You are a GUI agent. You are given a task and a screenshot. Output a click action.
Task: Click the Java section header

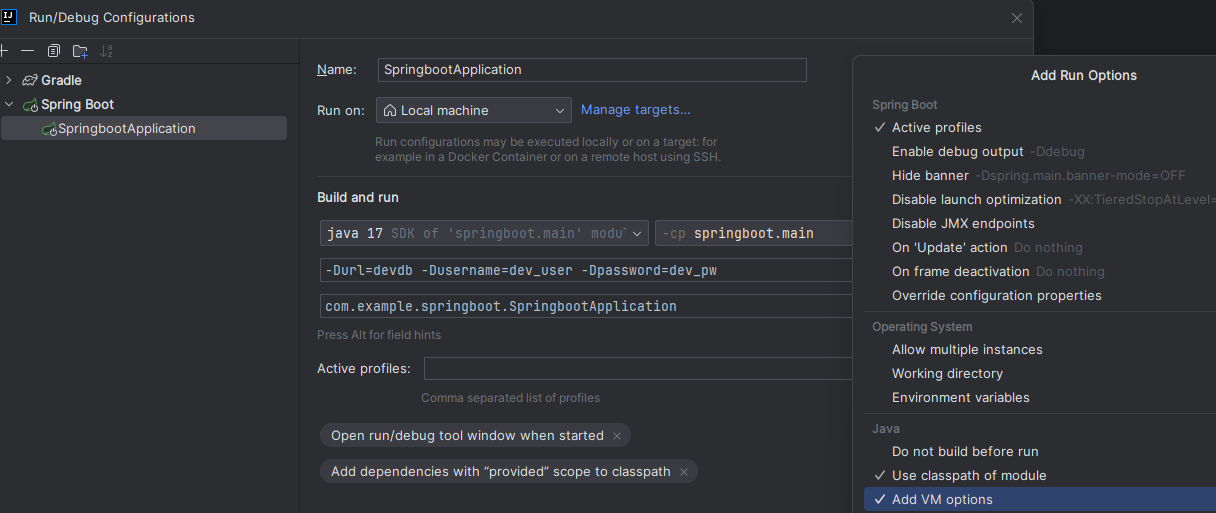click(886, 428)
